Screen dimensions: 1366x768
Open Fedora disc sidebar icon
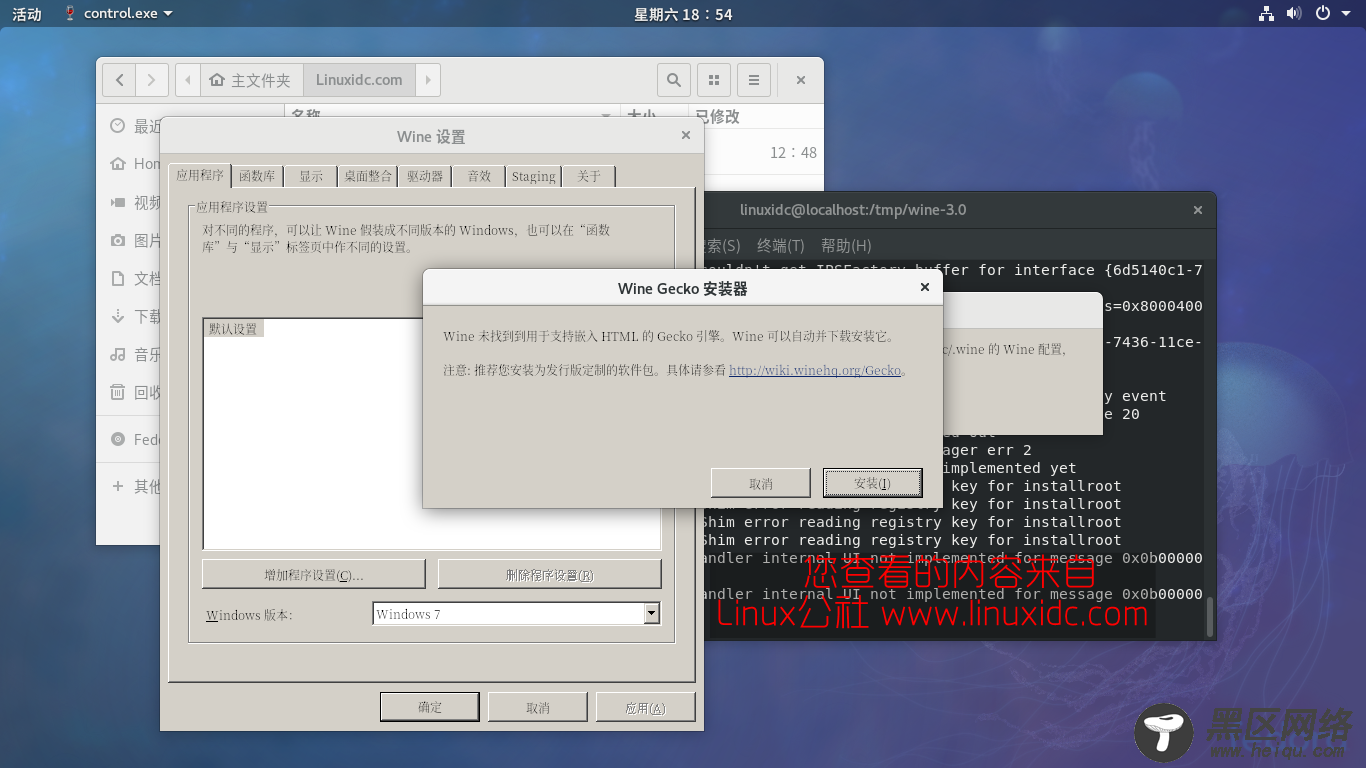tap(118, 439)
